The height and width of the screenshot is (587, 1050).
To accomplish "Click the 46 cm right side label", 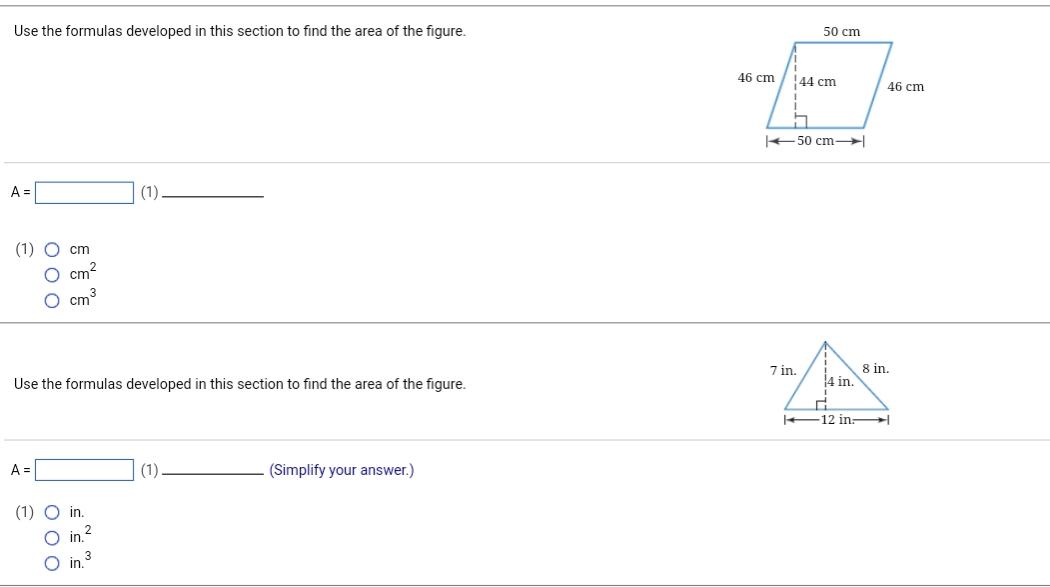I will [x=904, y=88].
